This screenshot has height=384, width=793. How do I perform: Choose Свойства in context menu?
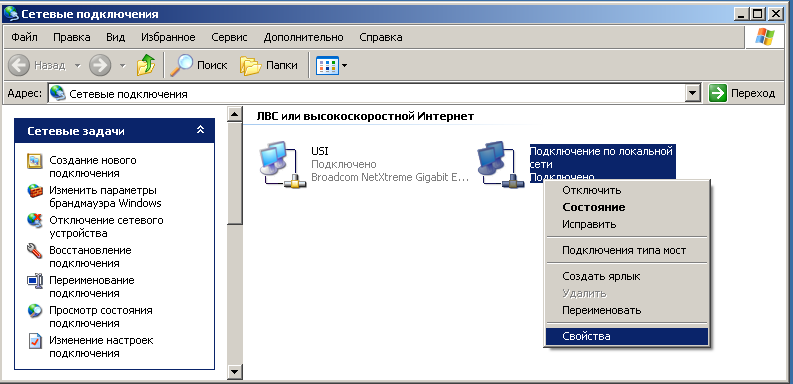pos(627,336)
